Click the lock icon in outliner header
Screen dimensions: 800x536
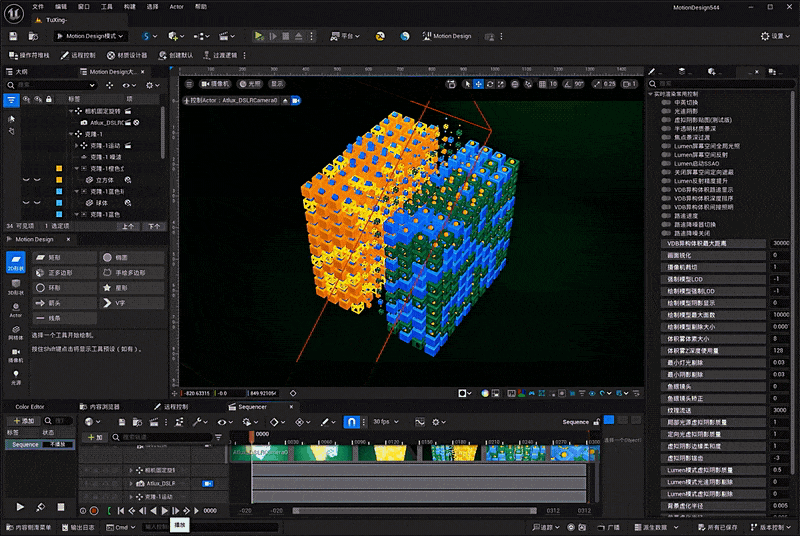(x=49, y=99)
